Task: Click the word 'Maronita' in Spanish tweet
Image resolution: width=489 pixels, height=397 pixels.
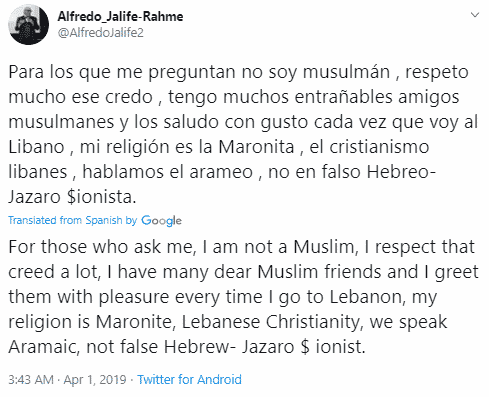Action: coord(256,147)
